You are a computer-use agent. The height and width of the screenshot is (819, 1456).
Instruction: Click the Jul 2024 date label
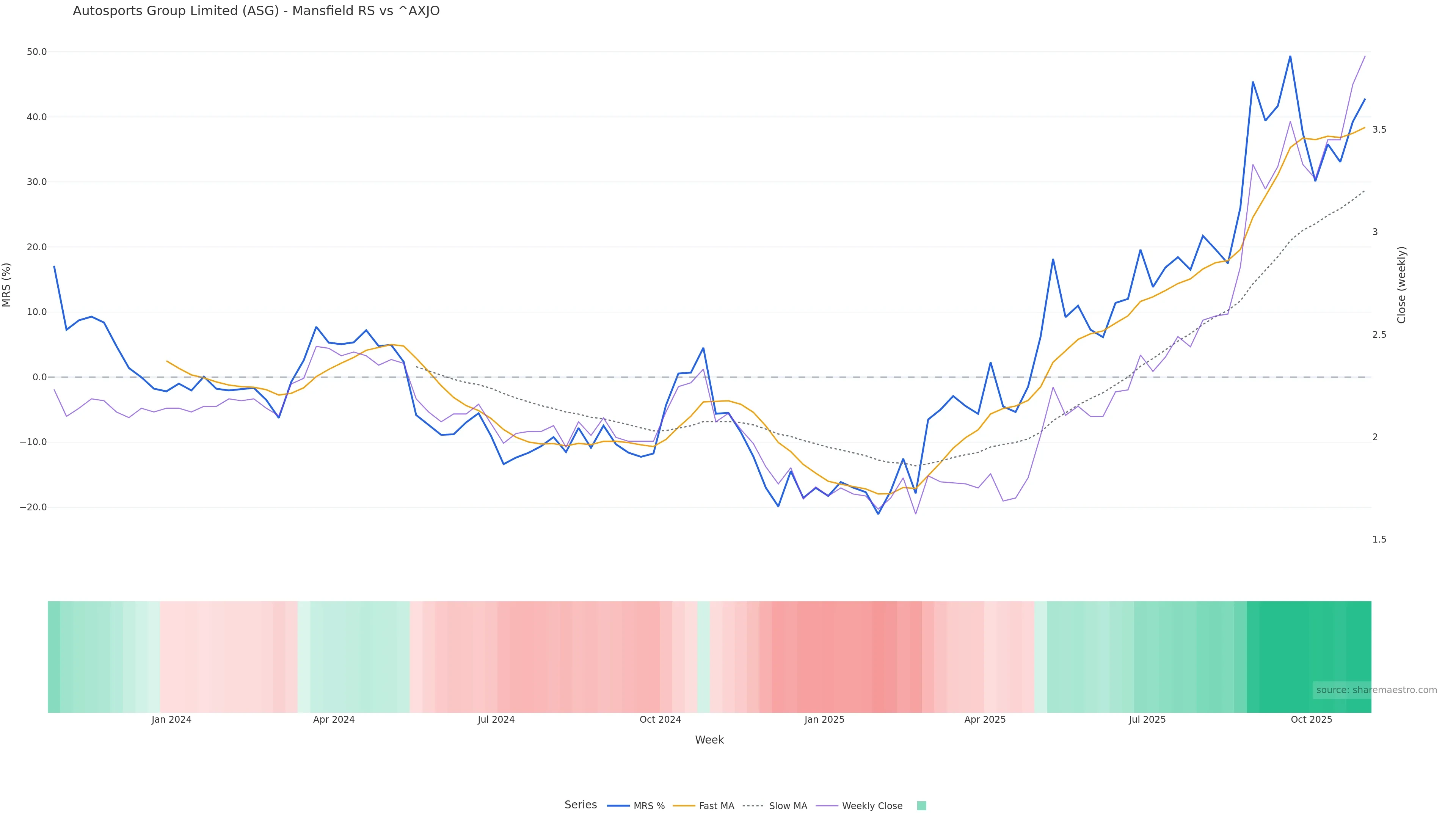(x=496, y=720)
